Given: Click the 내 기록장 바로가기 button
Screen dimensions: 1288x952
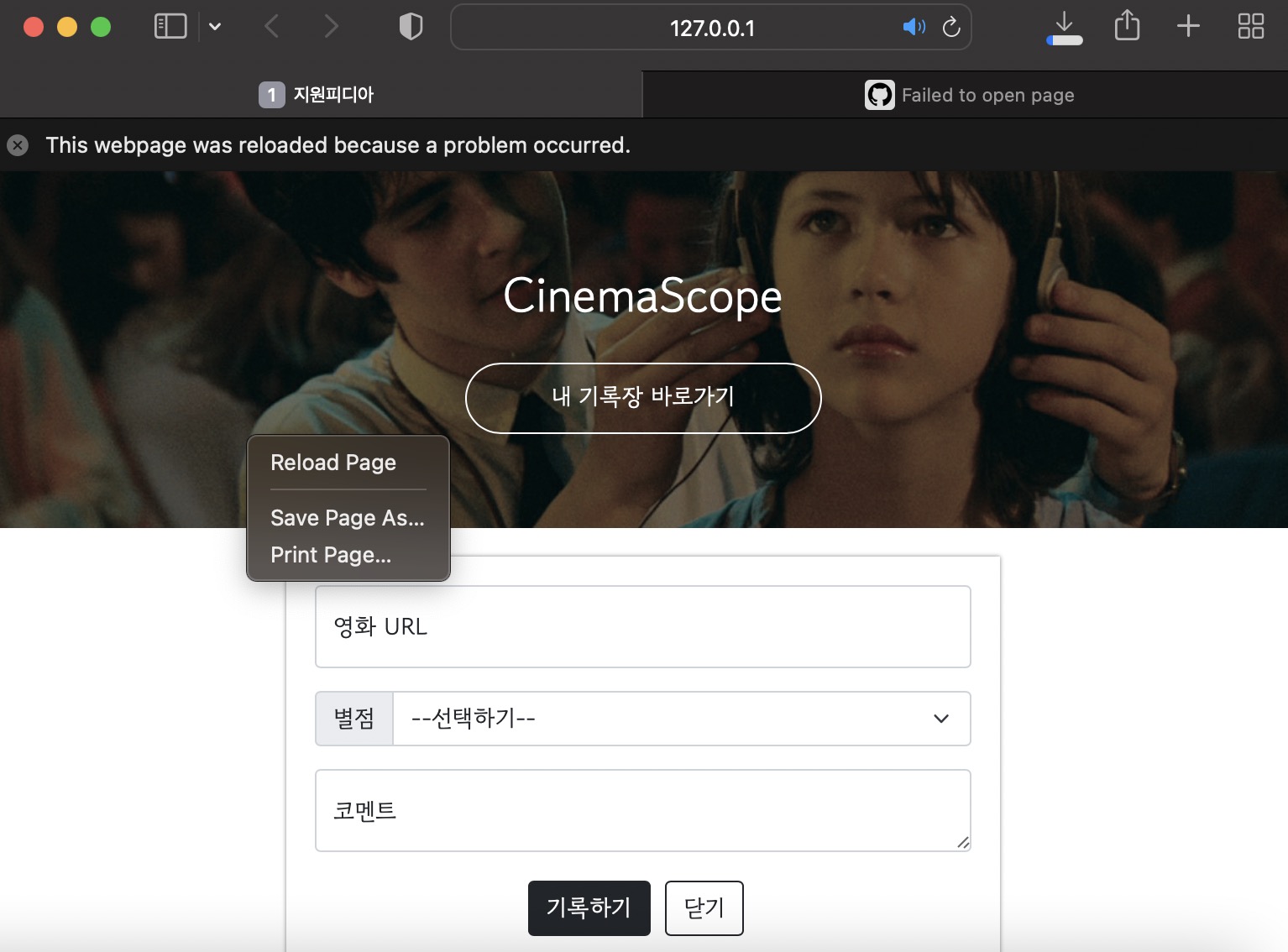Looking at the screenshot, I should [x=643, y=398].
